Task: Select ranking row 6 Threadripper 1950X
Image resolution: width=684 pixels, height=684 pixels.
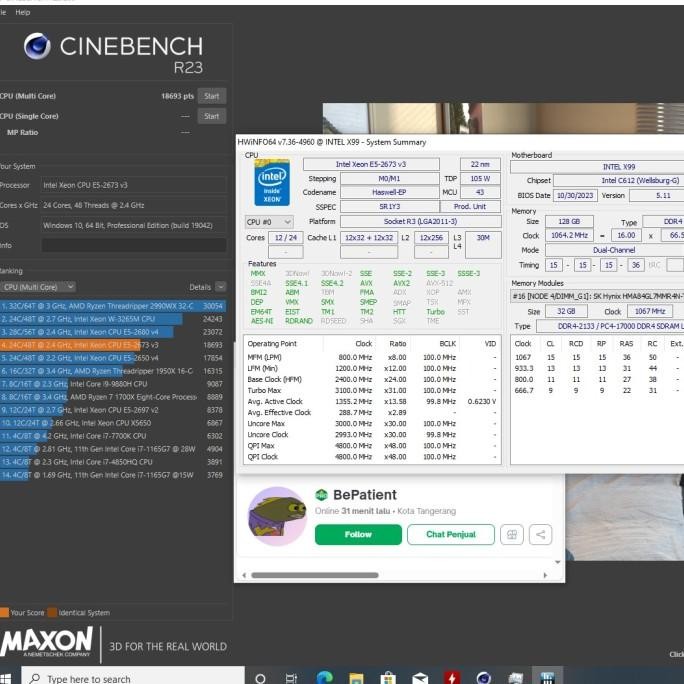Action: (113, 371)
